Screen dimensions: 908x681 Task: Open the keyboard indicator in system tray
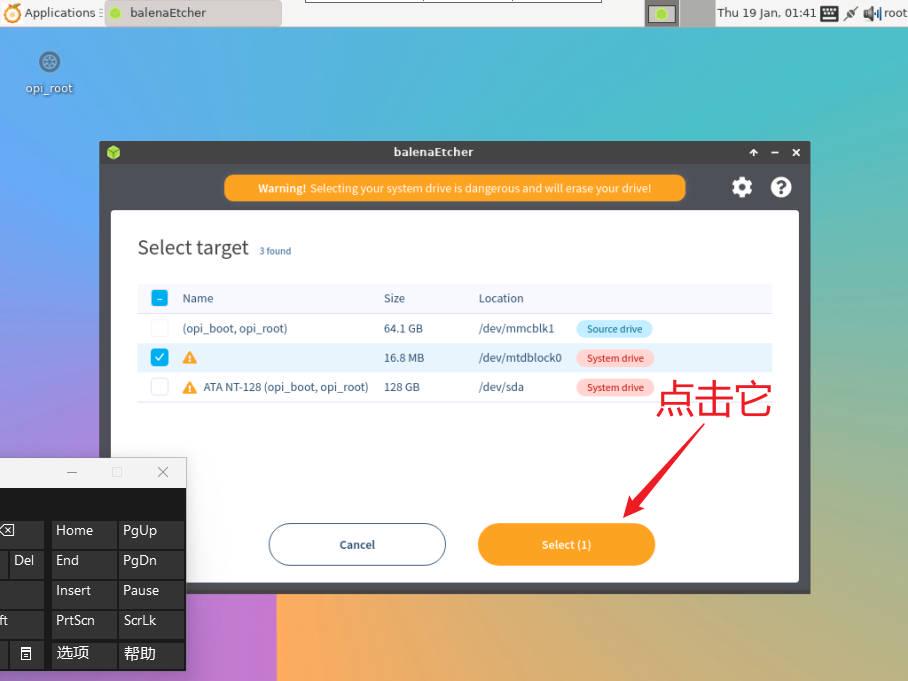click(x=829, y=13)
